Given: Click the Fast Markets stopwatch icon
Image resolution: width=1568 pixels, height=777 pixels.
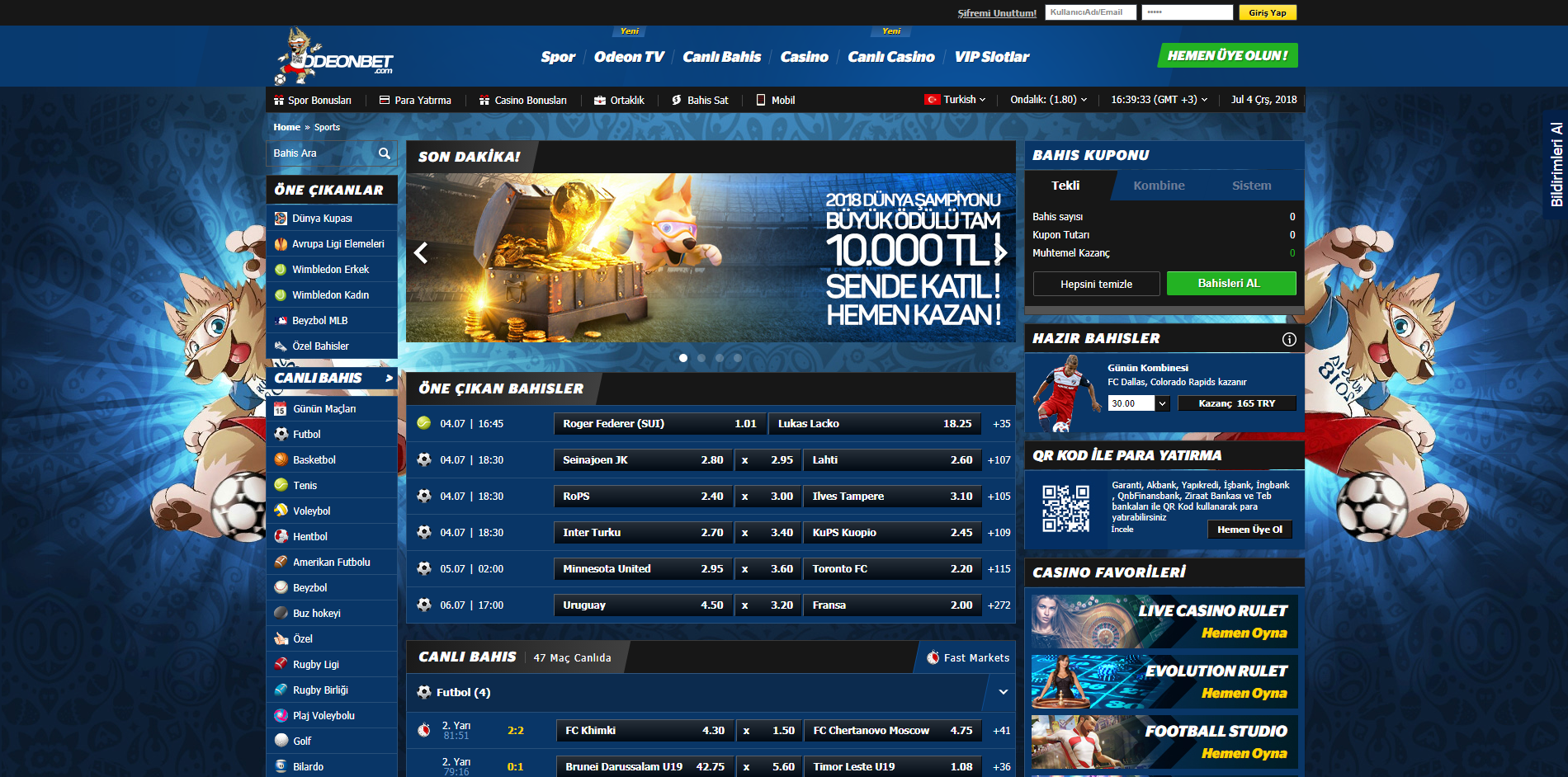Looking at the screenshot, I should 933,657.
